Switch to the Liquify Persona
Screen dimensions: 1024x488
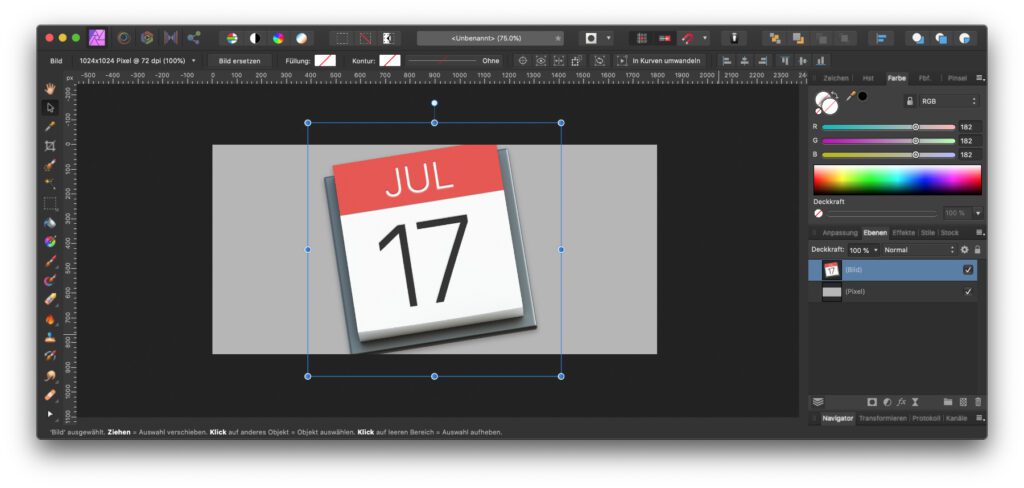coord(124,38)
